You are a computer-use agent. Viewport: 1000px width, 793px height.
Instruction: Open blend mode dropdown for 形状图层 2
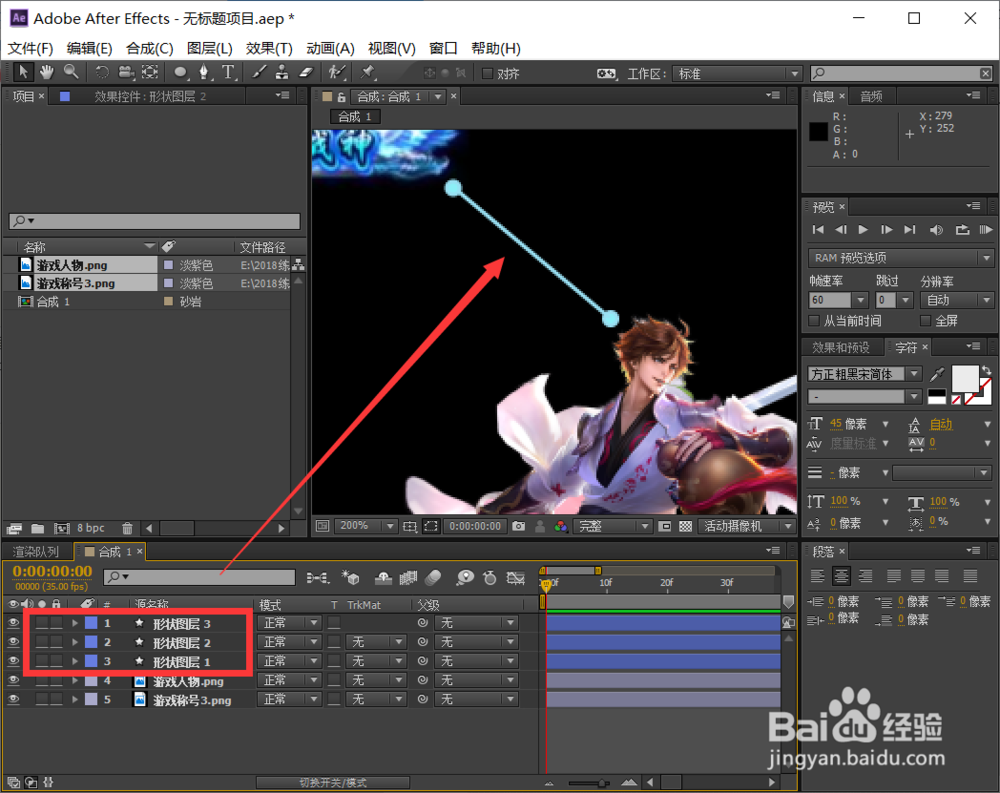click(289, 642)
